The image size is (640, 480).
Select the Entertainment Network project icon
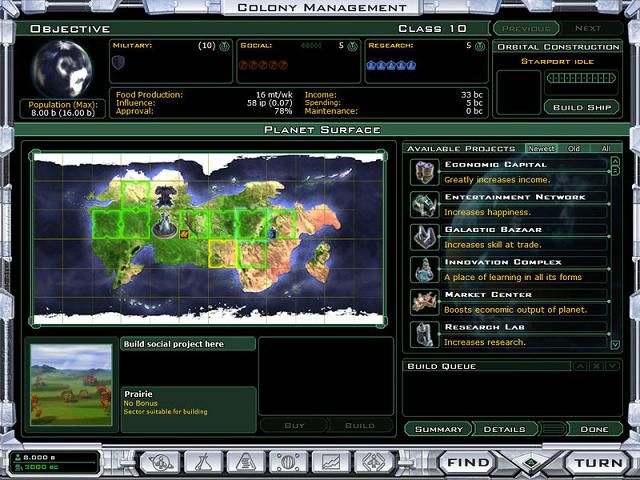click(423, 205)
